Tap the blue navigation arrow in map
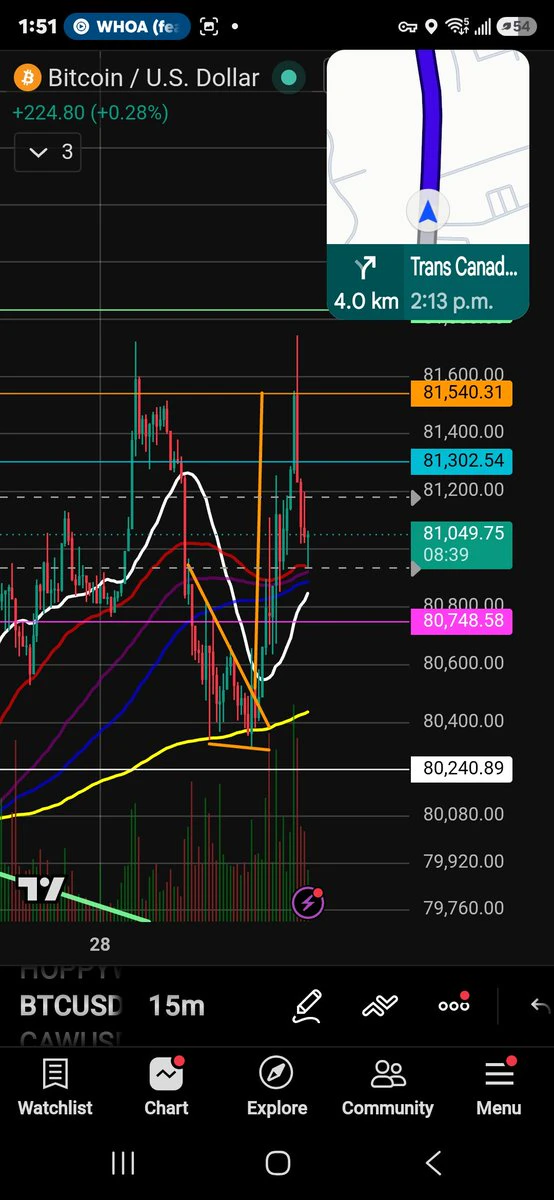The image size is (554, 1200). [428, 212]
